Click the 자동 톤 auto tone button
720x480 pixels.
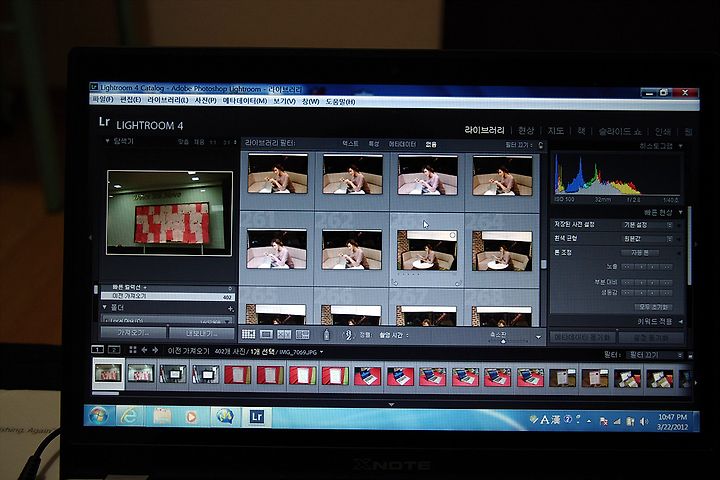click(x=640, y=253)
